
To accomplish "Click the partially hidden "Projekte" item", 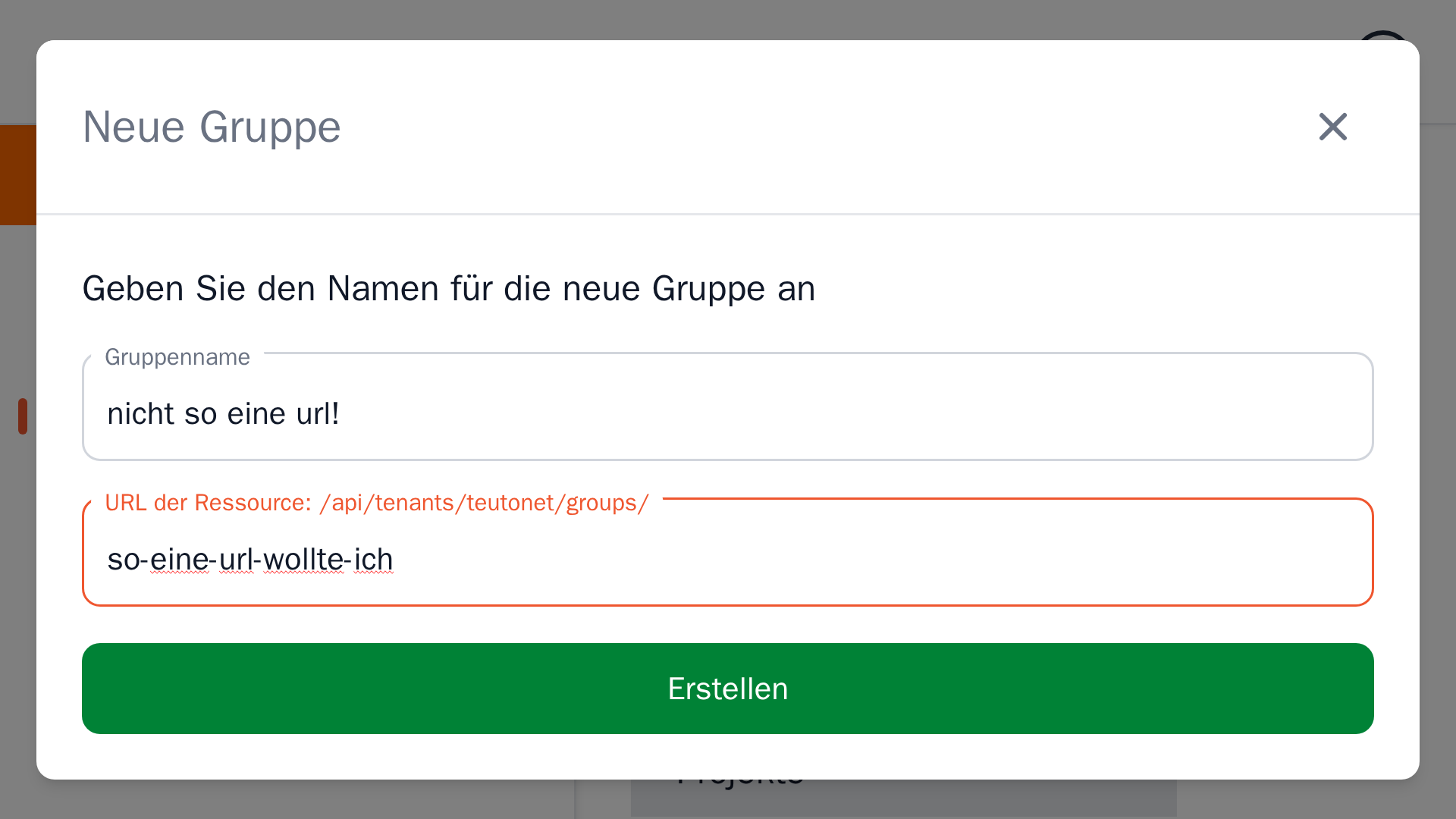I will [x=740, y=785].
